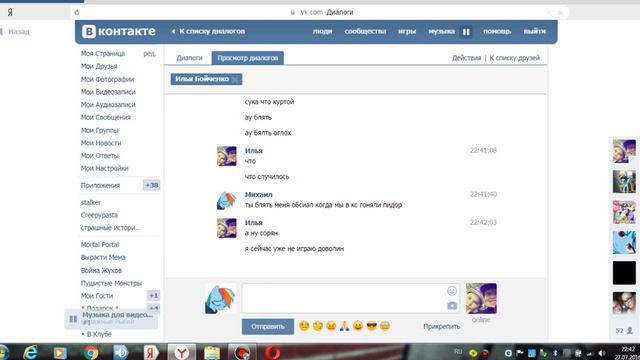
Task: Go back with the Назад button
Action: 16,31
